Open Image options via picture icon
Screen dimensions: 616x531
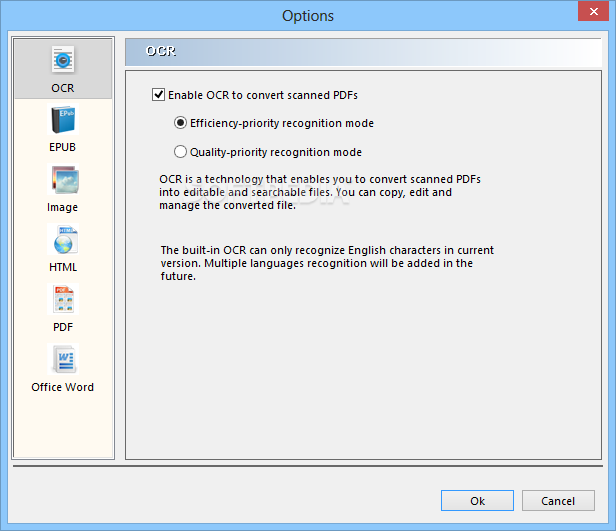tap(63, 179)
